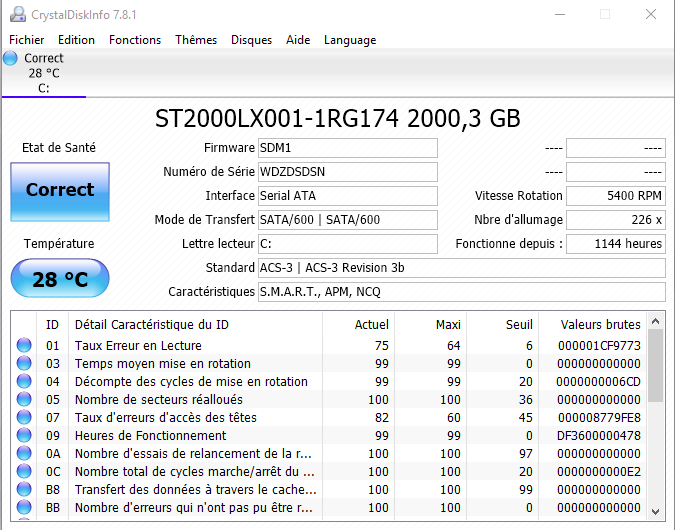Open the Aide menu
Viewport: 675px width, 530px height.
tap(298, 40)
